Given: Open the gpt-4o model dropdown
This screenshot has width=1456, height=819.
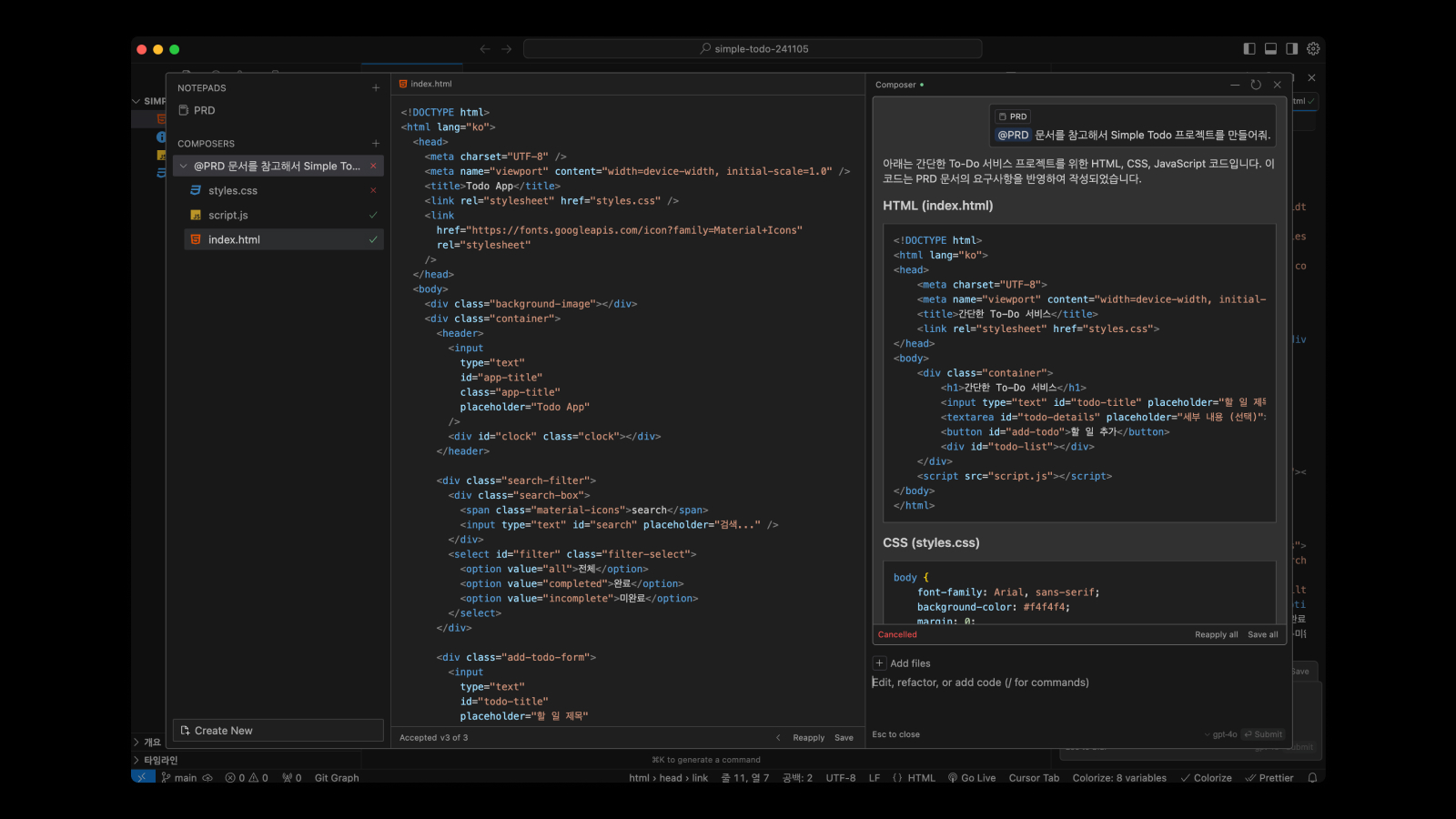Looking at the screenshot, I should tap(1220, 734).
